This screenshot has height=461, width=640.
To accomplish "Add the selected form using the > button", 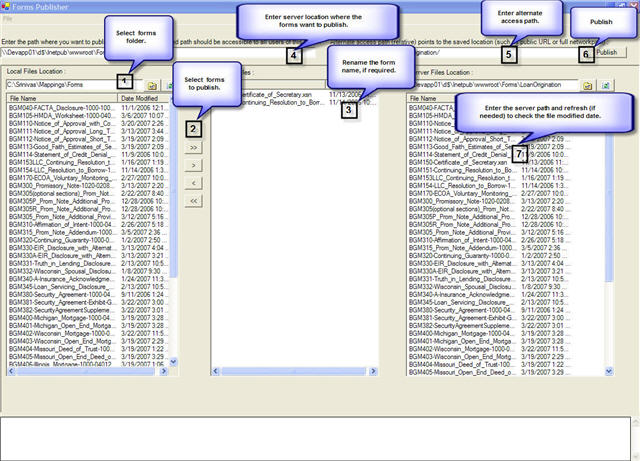I will tap(193, 165).
